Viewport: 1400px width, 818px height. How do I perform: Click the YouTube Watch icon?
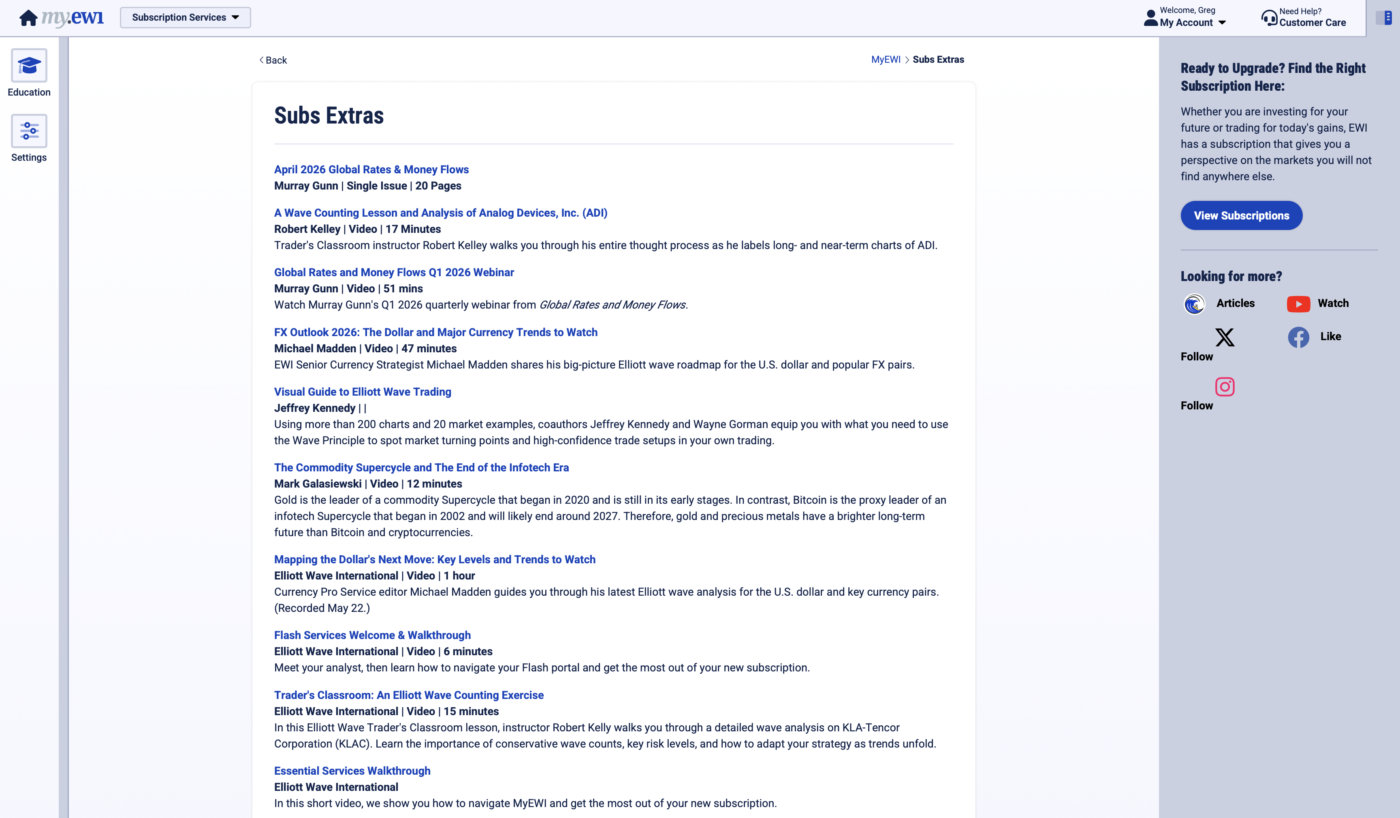(1298, 304)
